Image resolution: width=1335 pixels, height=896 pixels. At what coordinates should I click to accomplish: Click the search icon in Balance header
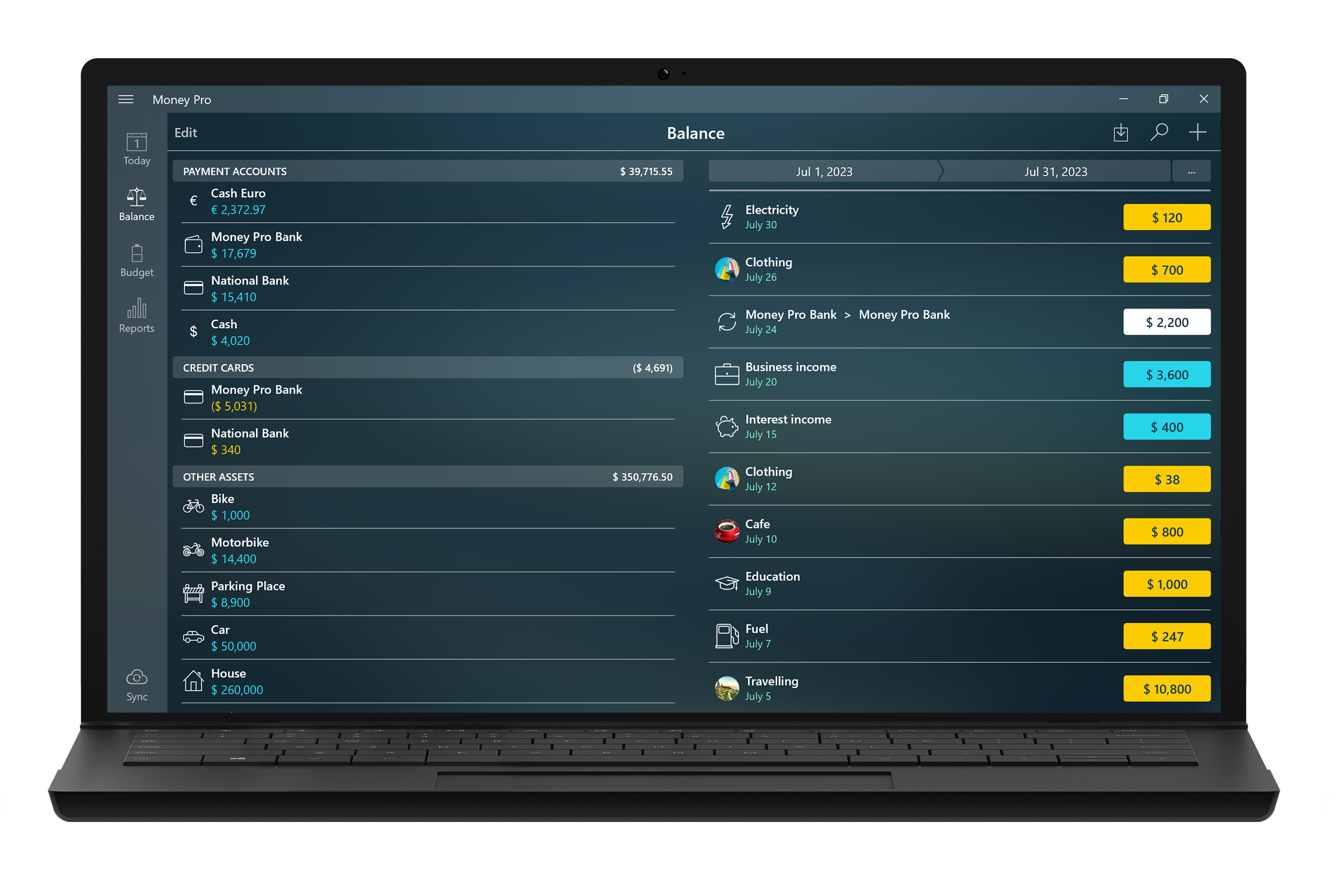[x=1159, y=131]
